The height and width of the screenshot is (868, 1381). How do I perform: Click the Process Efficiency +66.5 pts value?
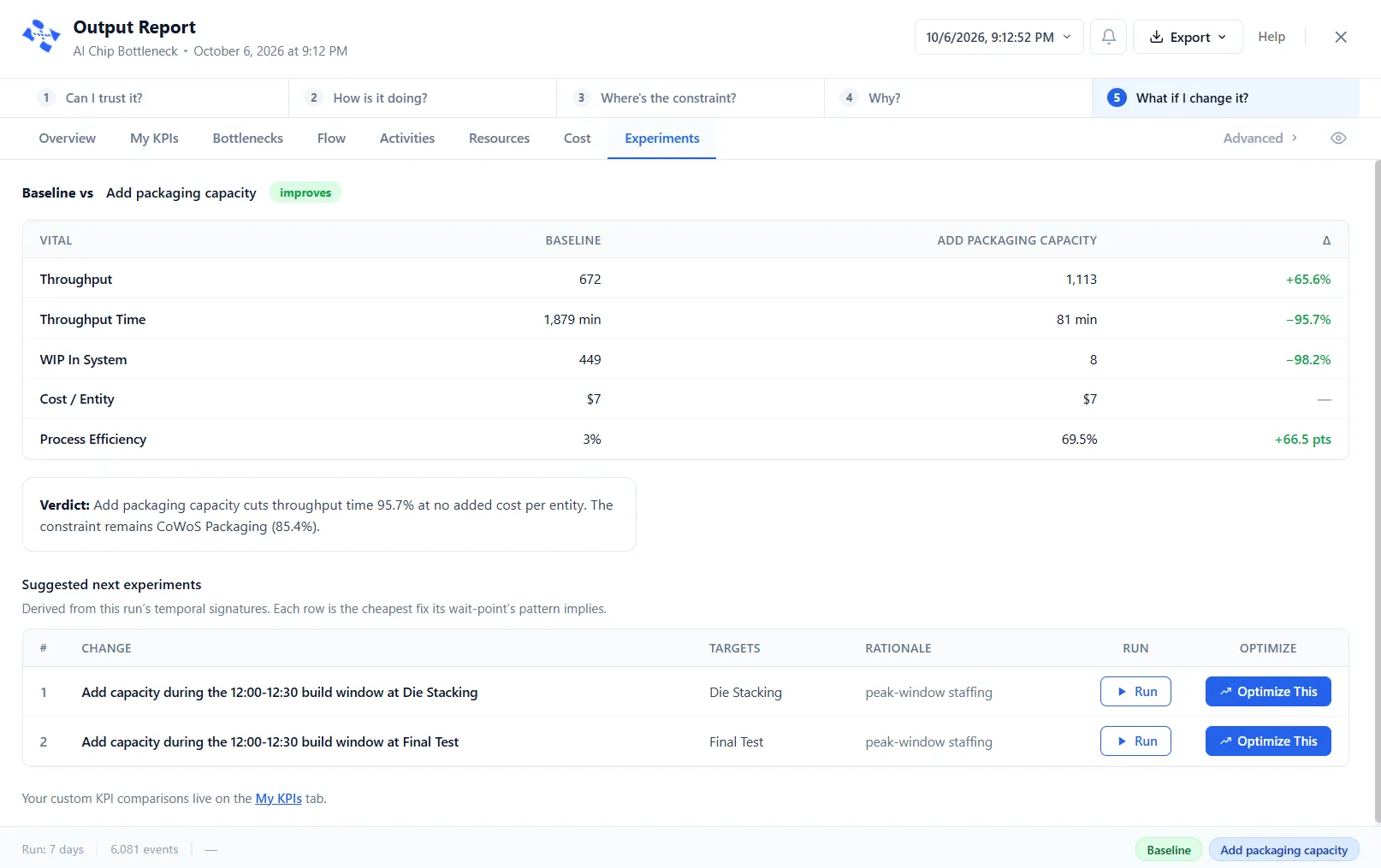1302,440
